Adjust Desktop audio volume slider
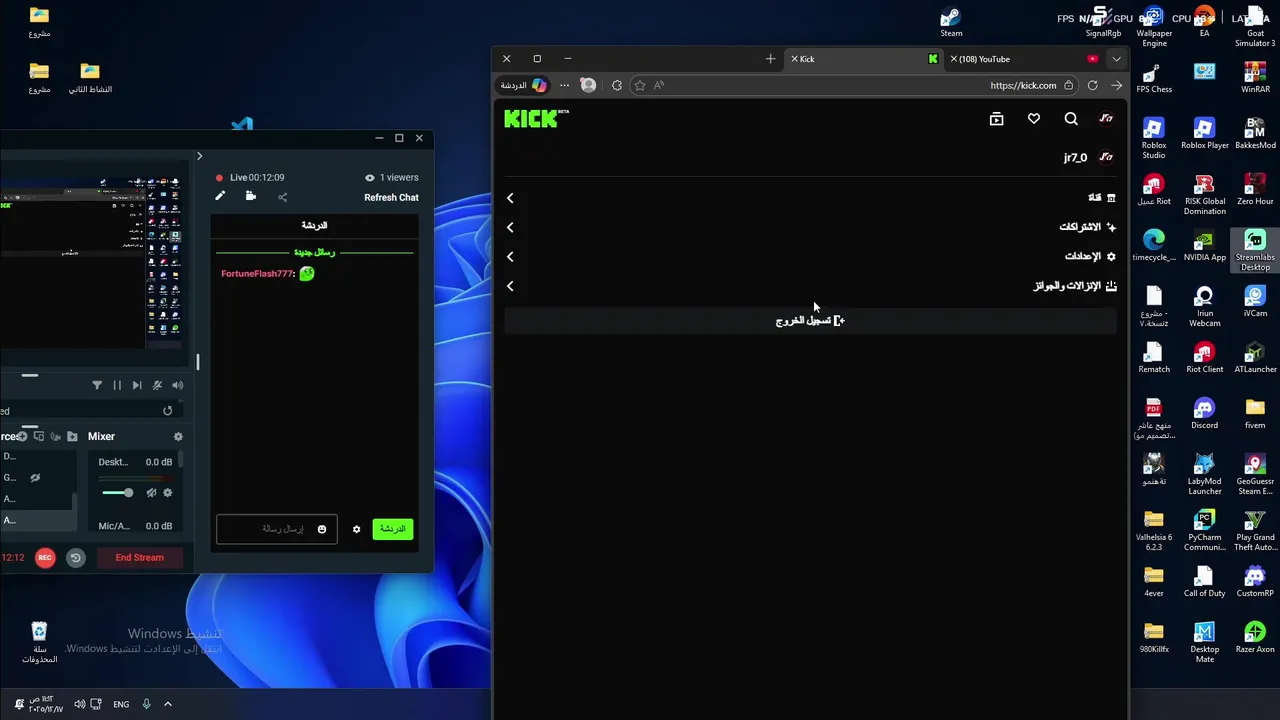 pyautogui.click(x=117, y=492)
